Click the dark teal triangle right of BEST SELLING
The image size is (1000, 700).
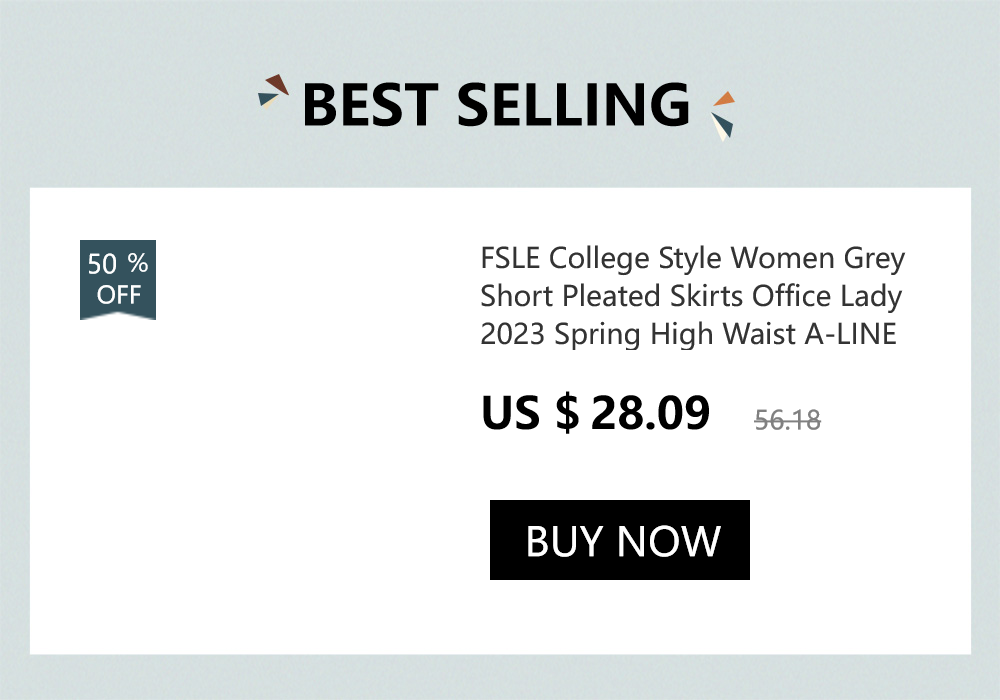tap(726, 125)
